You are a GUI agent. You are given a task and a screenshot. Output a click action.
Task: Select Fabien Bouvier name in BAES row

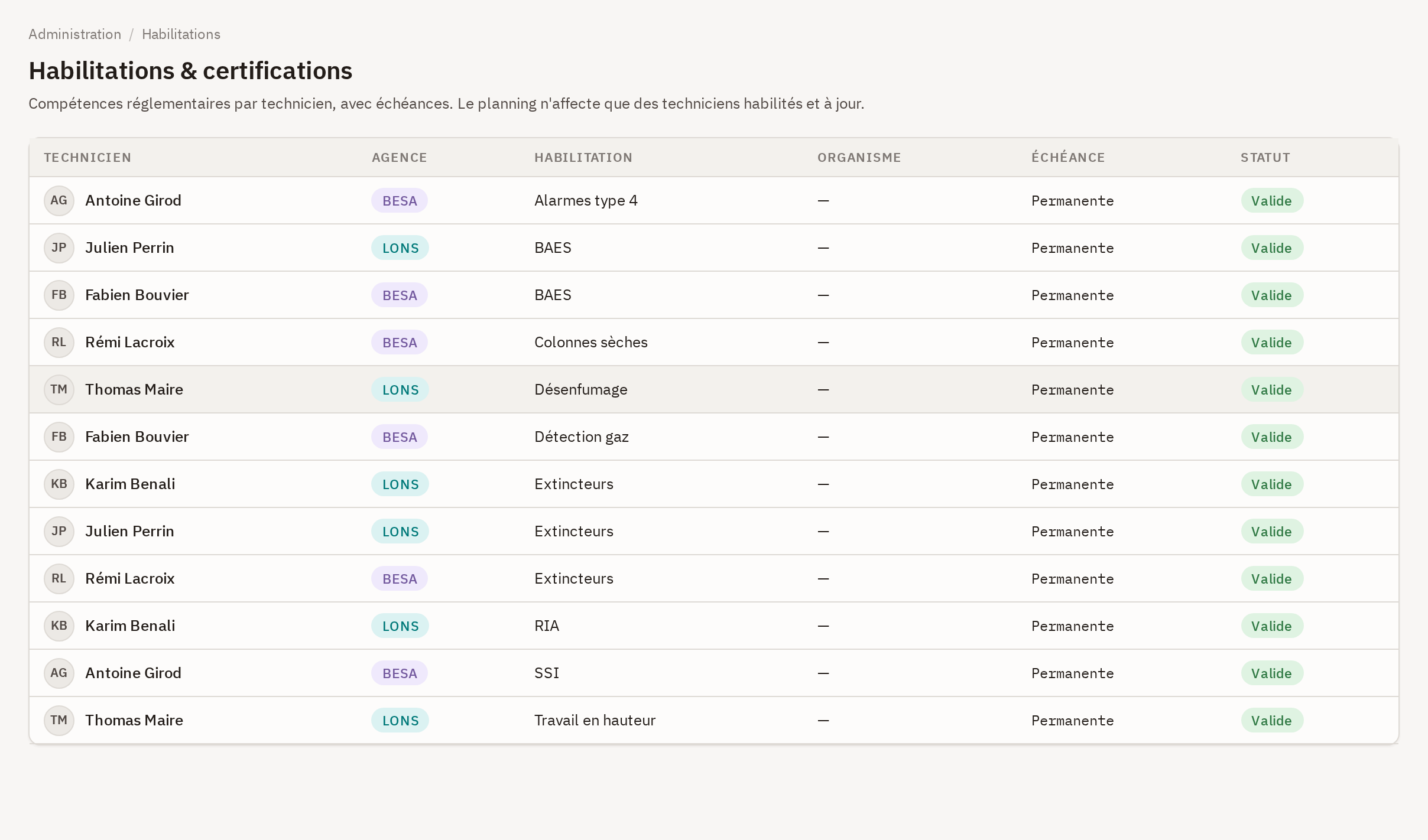137,295
